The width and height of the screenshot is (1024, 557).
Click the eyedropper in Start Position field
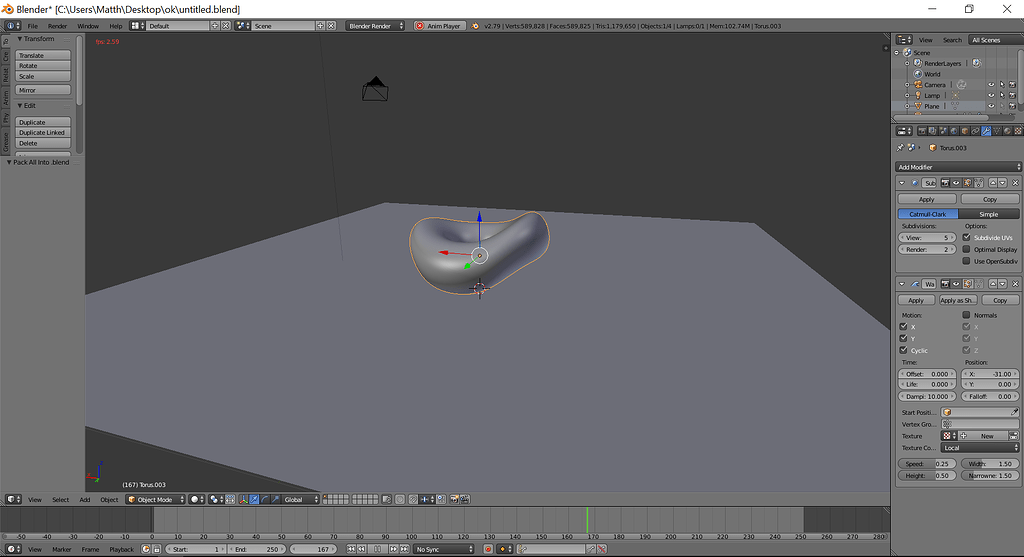pyautogui.click(x=1014, y=412)
